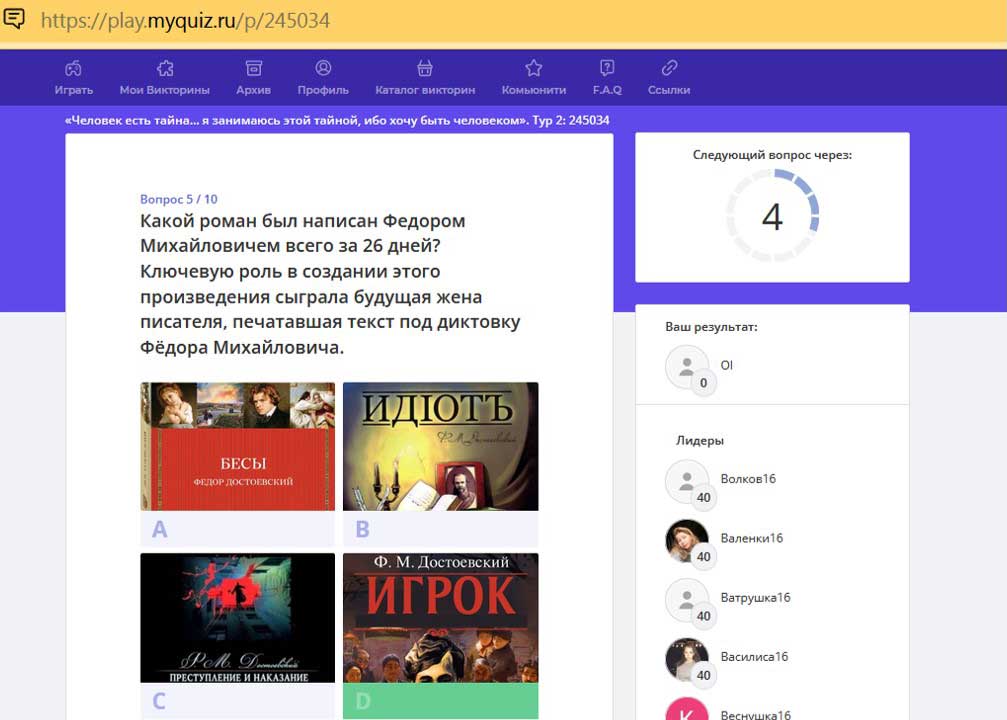Click the F.A.Q question mark icon

coord(607,68)
